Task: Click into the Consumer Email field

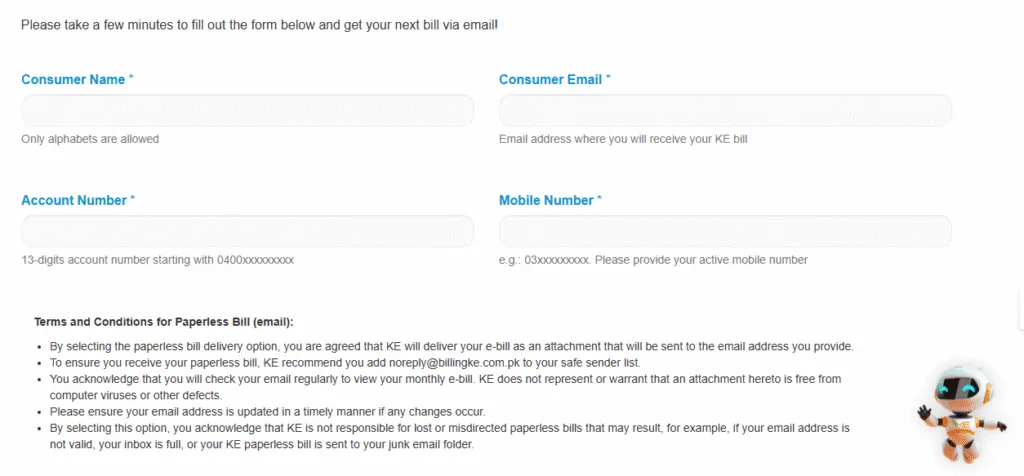Action: [725, 110]
